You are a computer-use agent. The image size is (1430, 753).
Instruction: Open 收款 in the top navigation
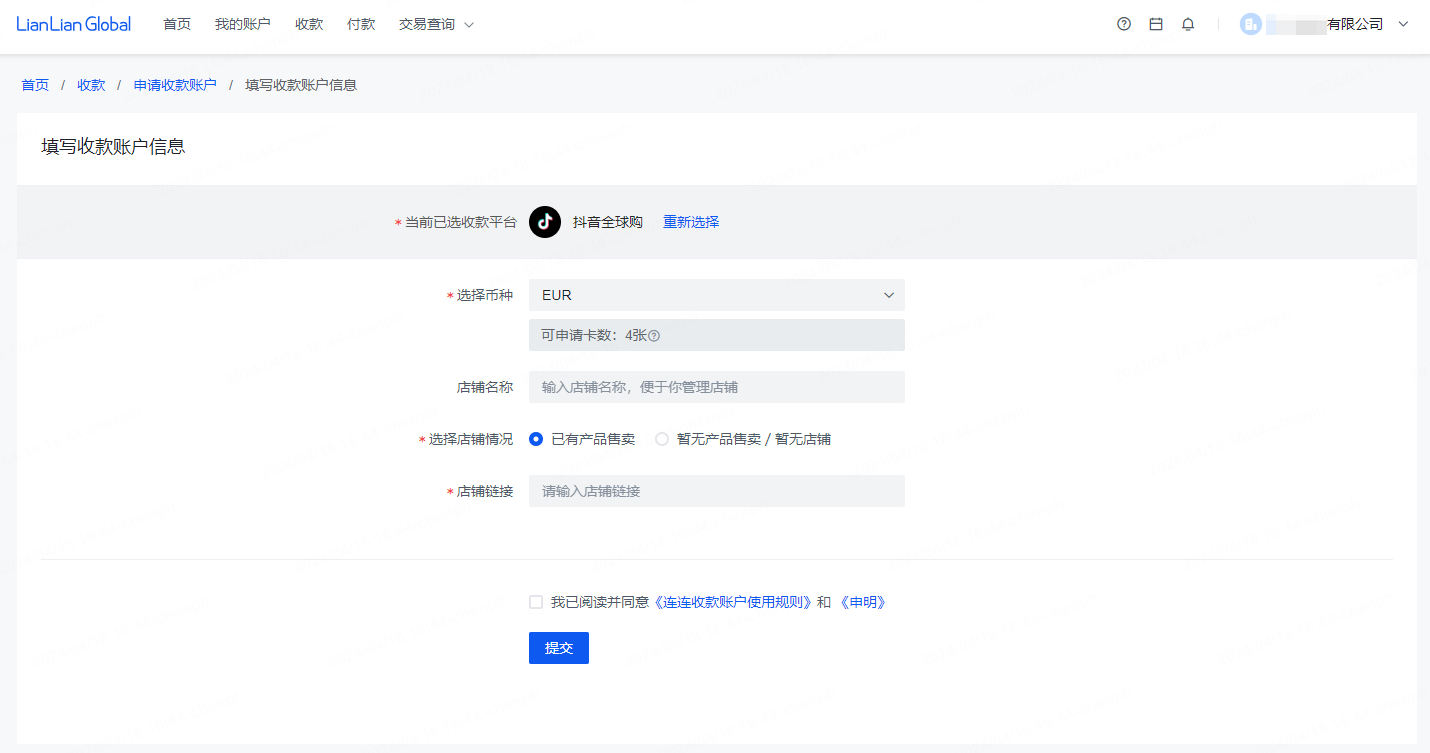[x=309, y=24]
